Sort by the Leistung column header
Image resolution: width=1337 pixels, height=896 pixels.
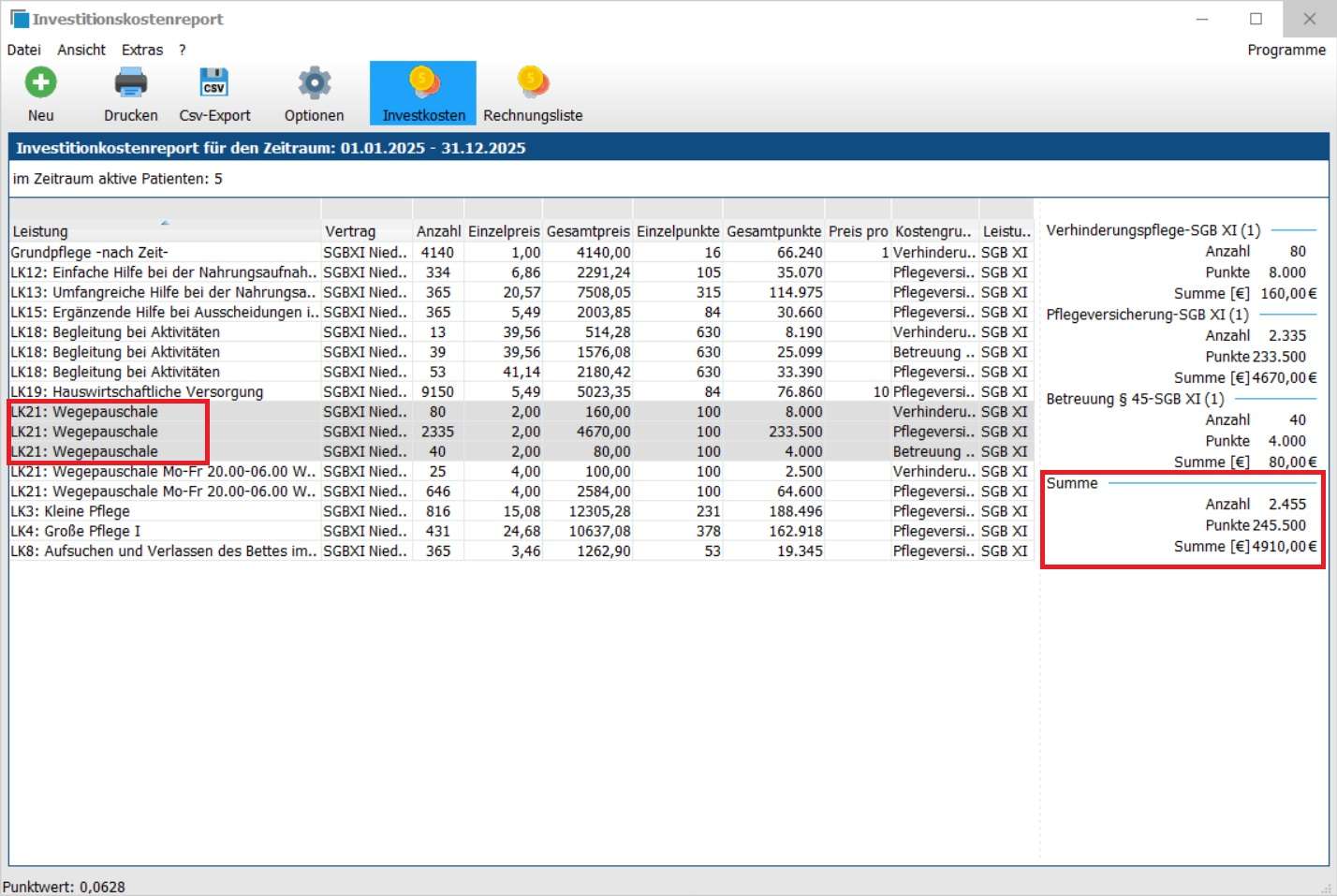(x=40, y=231)
